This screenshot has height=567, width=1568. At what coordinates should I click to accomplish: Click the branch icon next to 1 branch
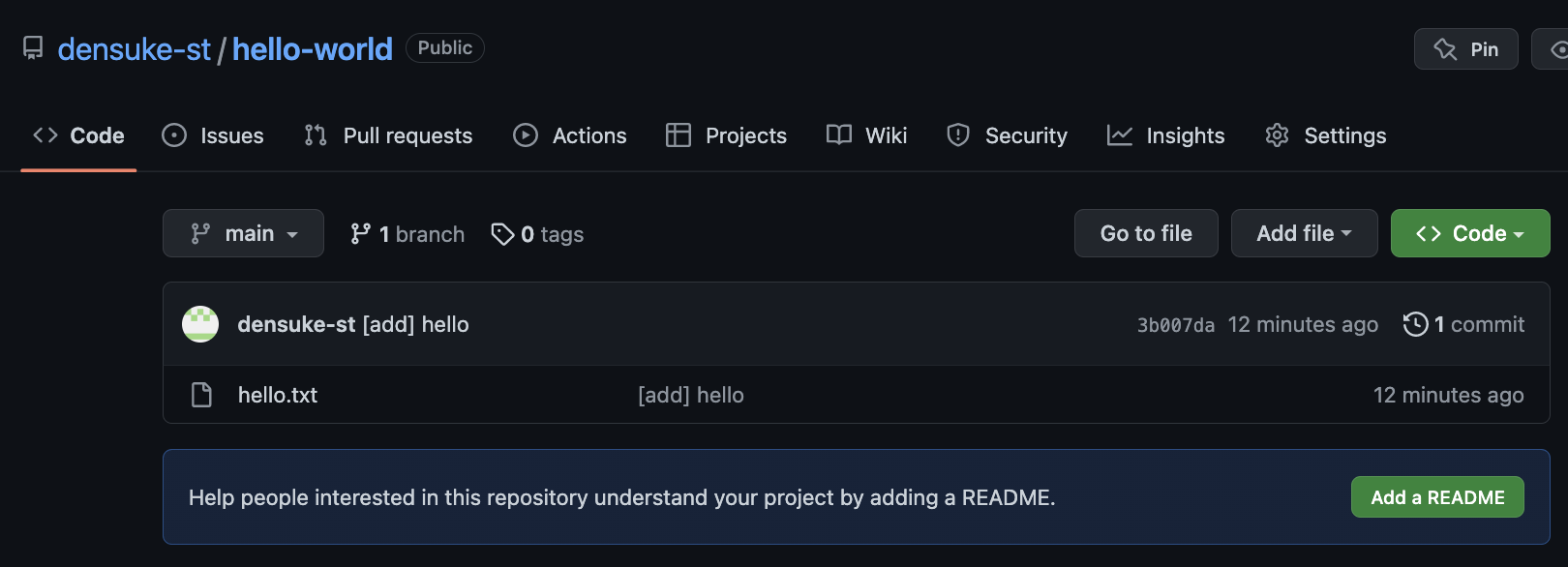pyautogui.click(x=360, y=233)
